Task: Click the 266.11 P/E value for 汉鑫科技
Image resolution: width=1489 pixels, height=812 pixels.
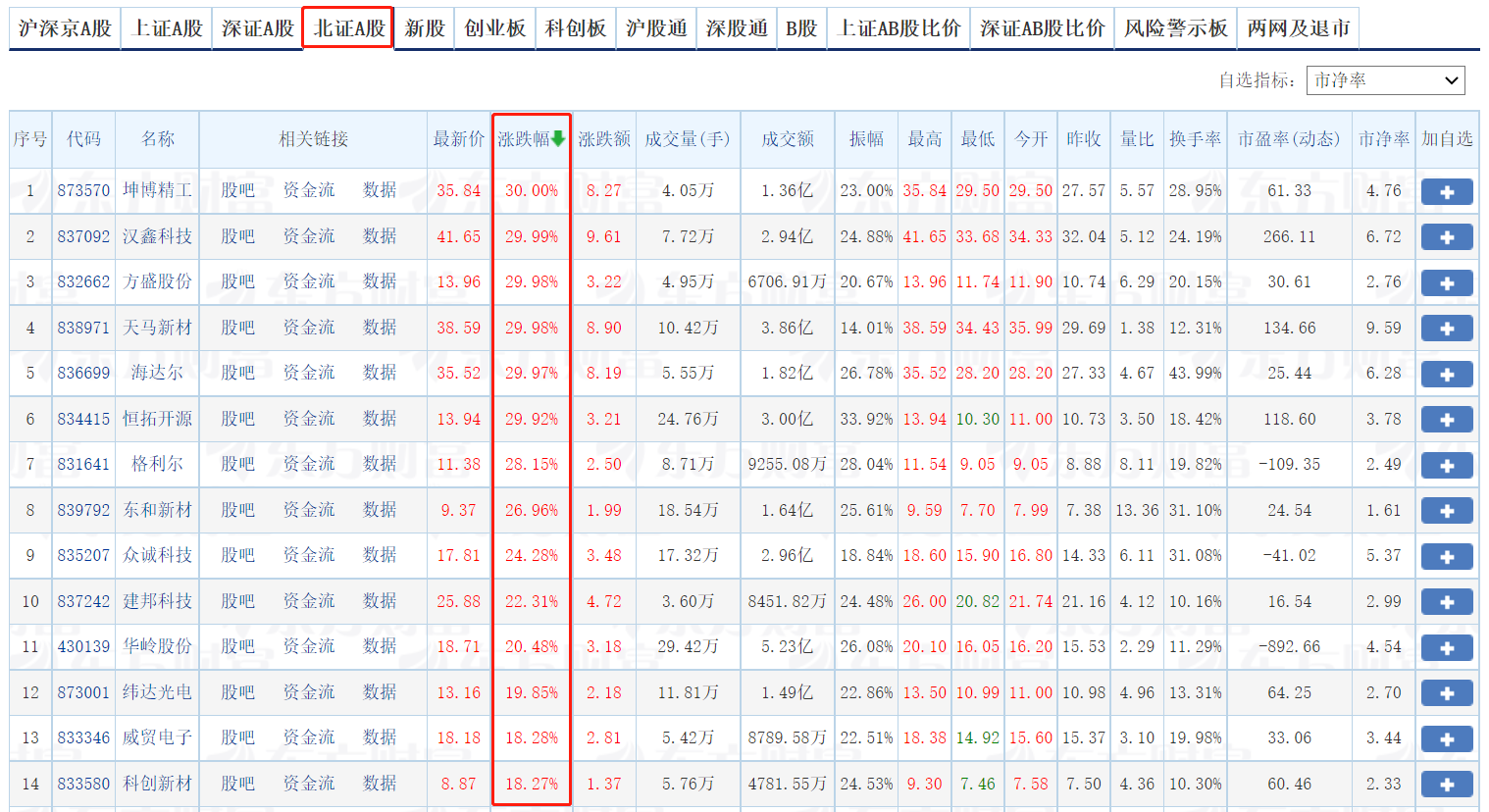Action: pyautogui.click(x=1289, y=236)
